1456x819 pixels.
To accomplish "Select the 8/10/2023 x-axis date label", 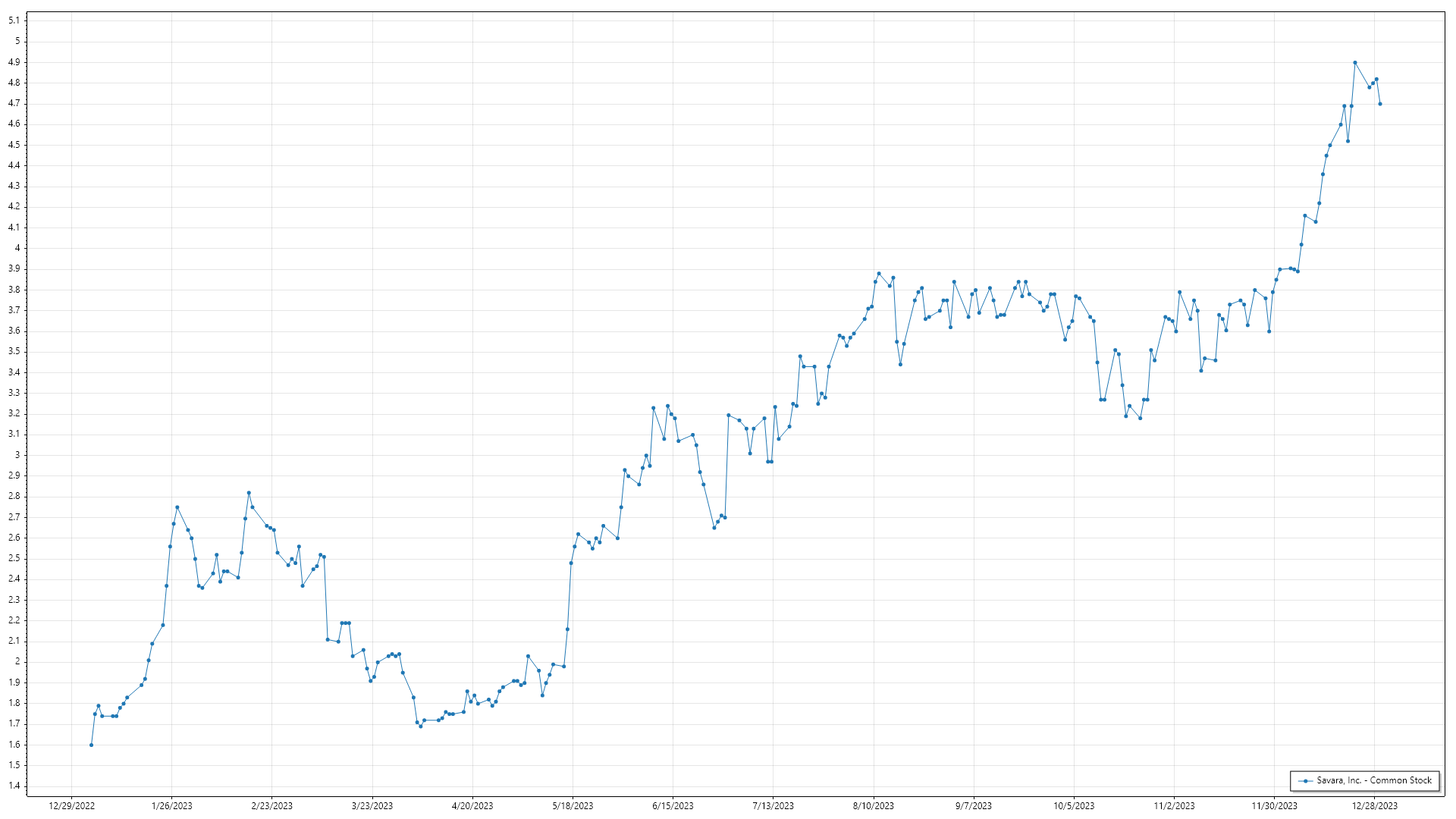I will 873,806.
